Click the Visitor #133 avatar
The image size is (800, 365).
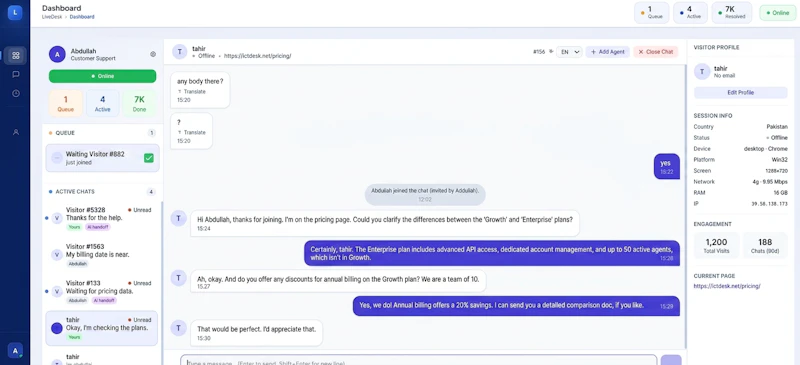[57, 291]
